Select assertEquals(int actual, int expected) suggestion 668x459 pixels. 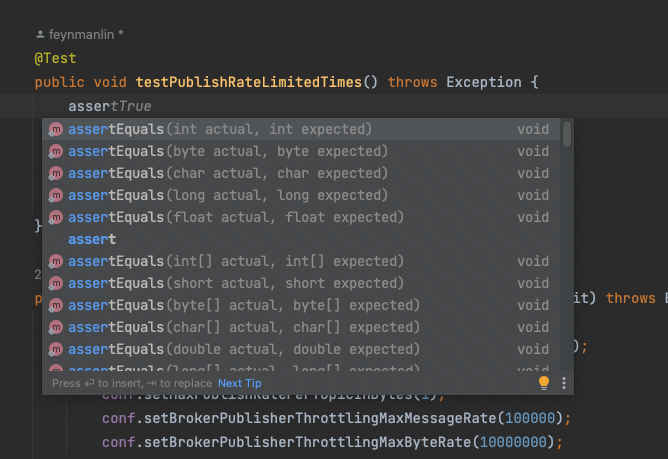pos(301,129)
